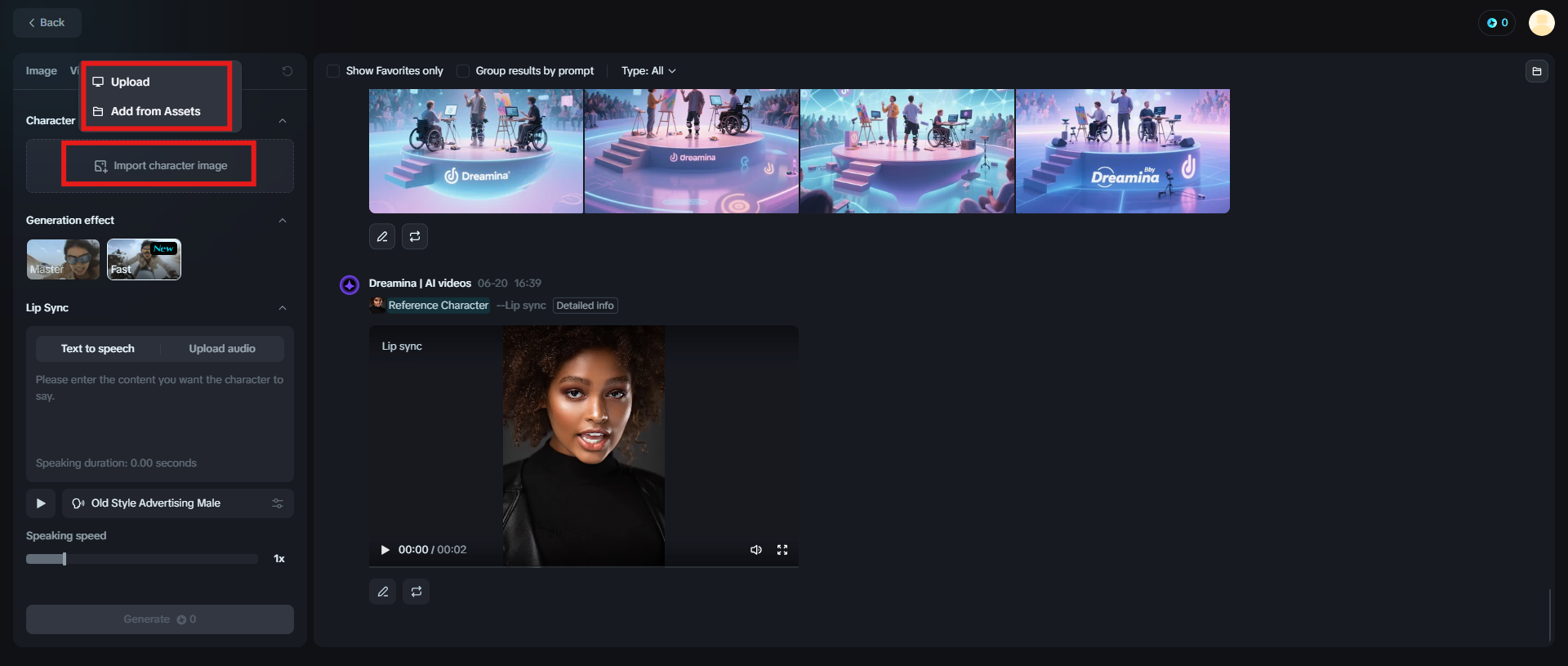
Task: Open the credits balance indicator
Action: (1497, 23)
